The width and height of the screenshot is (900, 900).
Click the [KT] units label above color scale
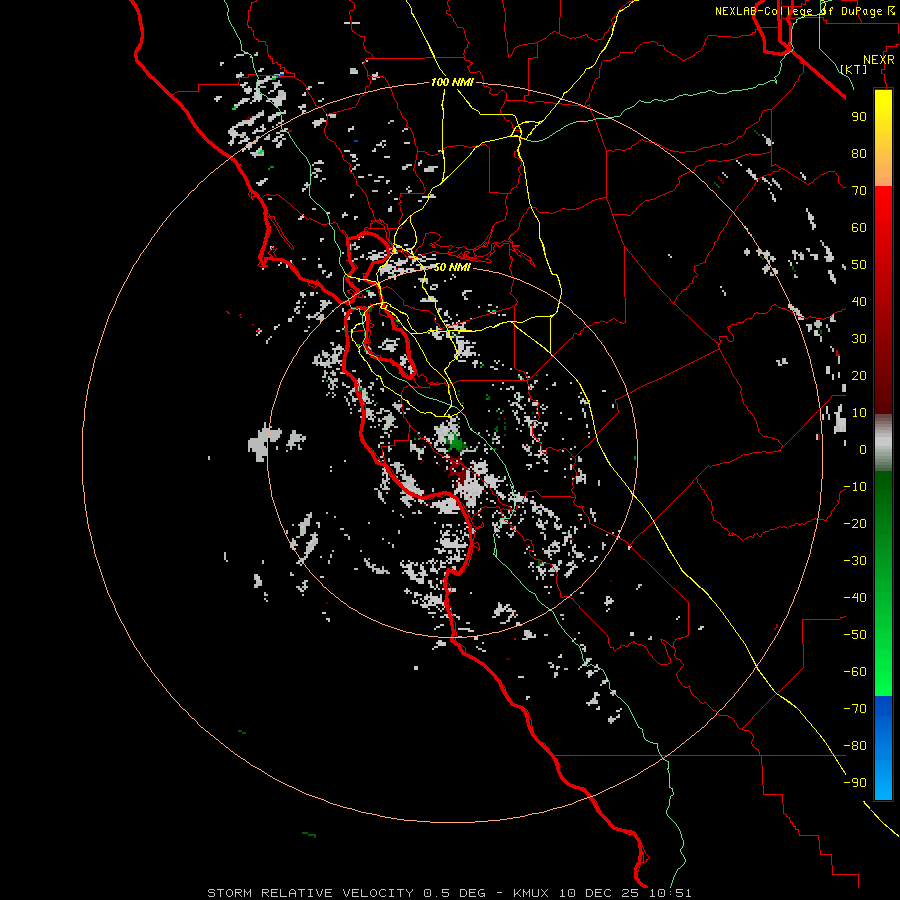854,69
